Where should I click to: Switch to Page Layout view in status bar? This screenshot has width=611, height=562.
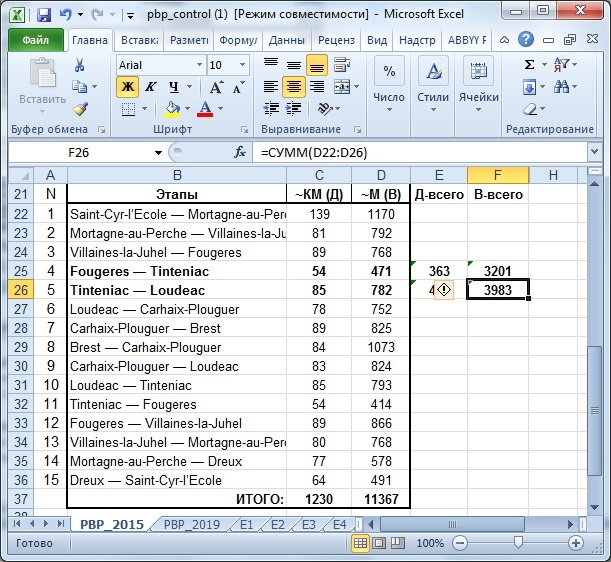point(379,543)
